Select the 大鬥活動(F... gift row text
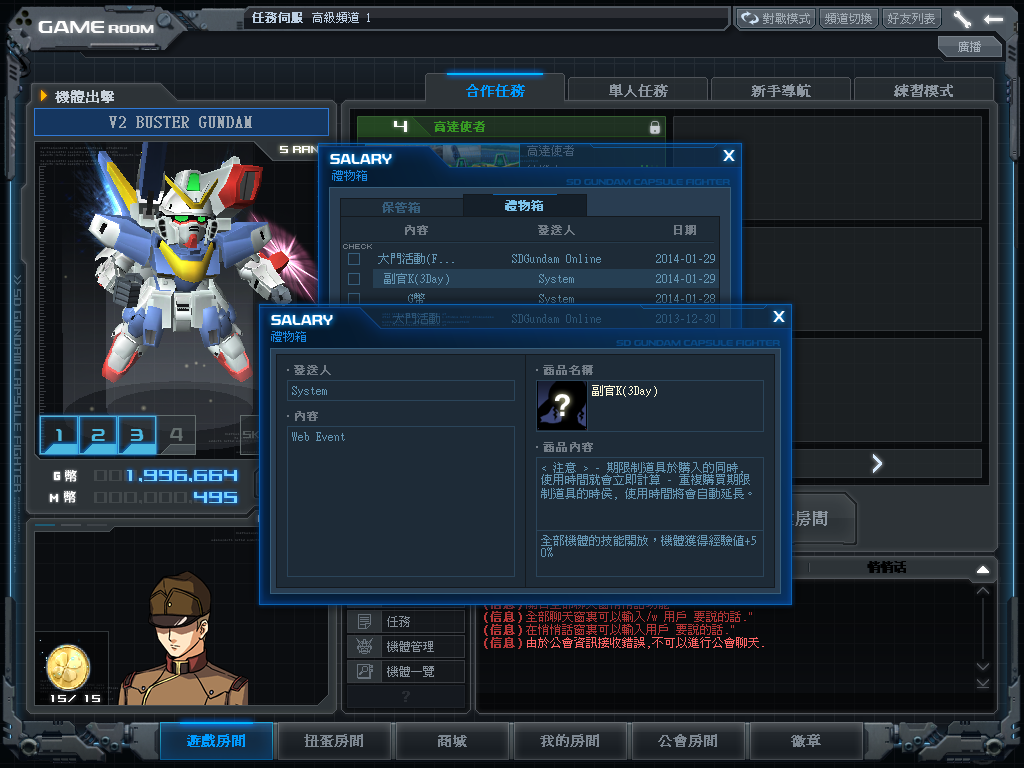Screen dimensions: 1024x768 click(x=416, y=259)
